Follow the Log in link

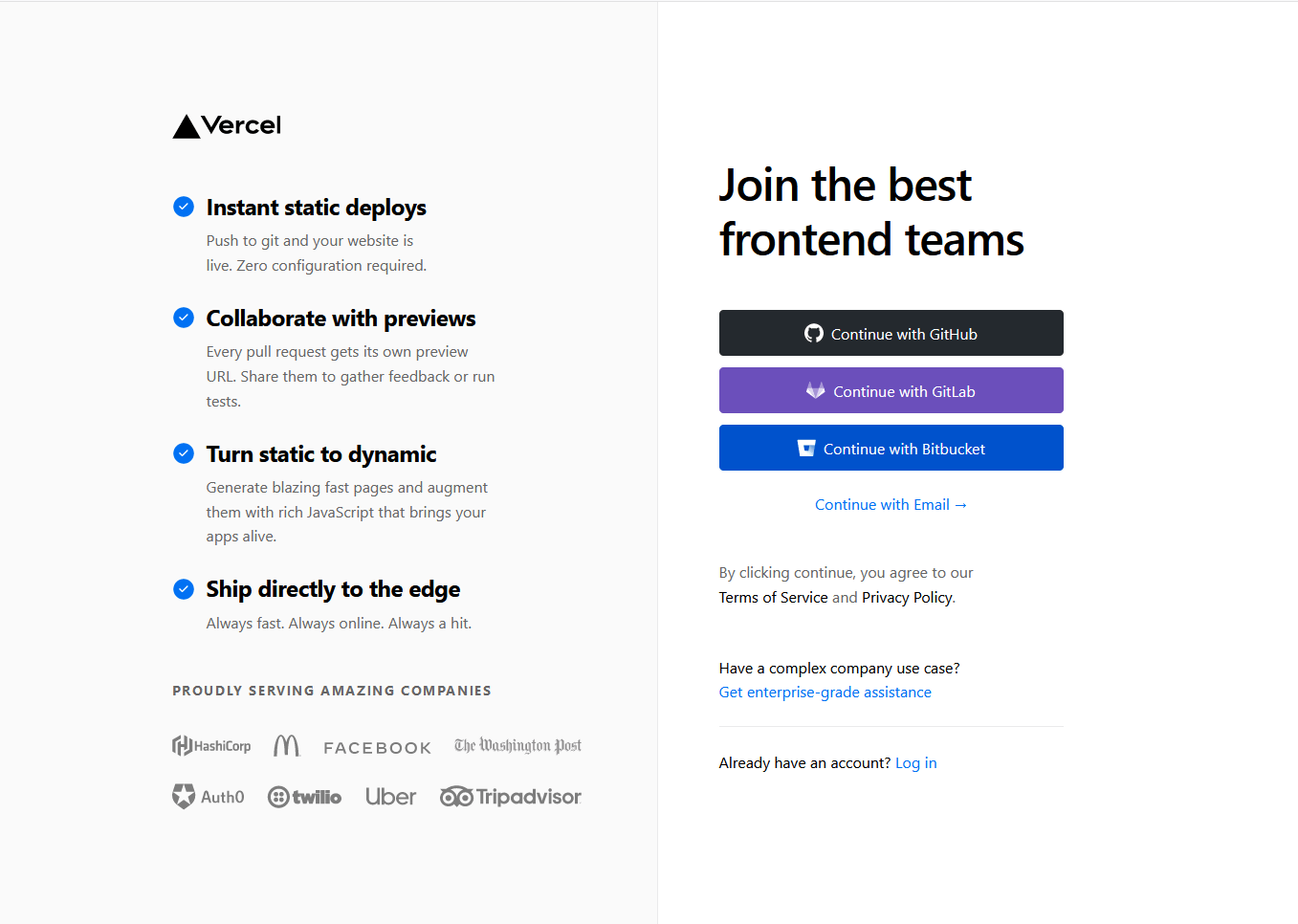coord(916,763)
